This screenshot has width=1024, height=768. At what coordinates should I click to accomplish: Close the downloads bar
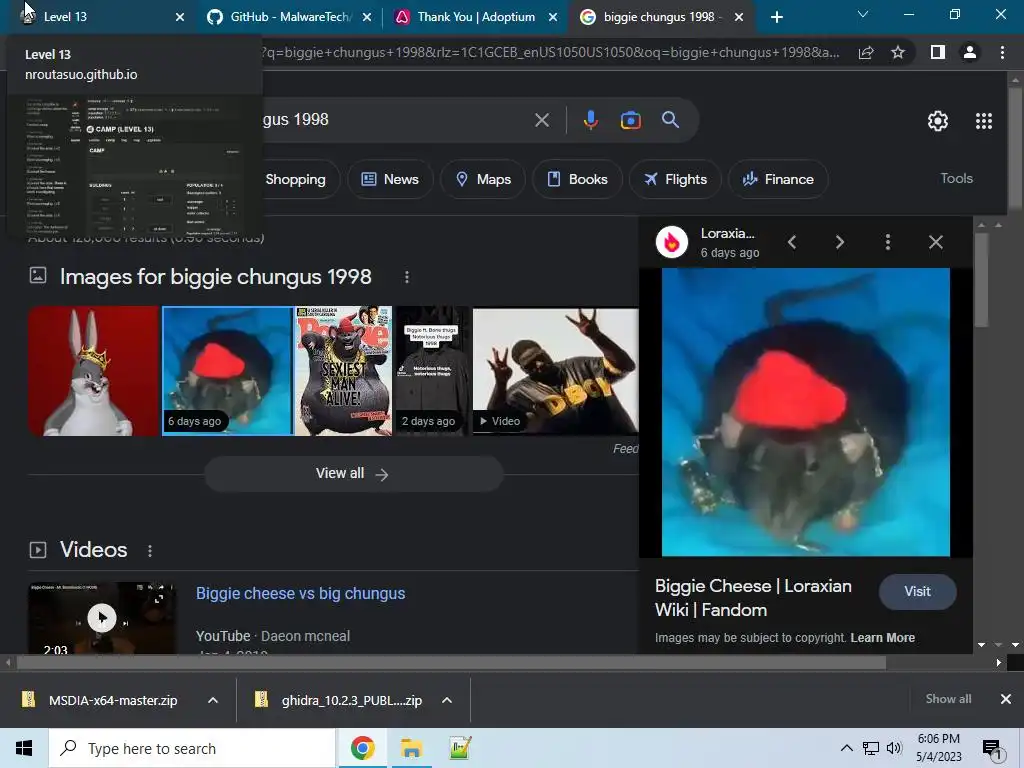coord(1006,699)
